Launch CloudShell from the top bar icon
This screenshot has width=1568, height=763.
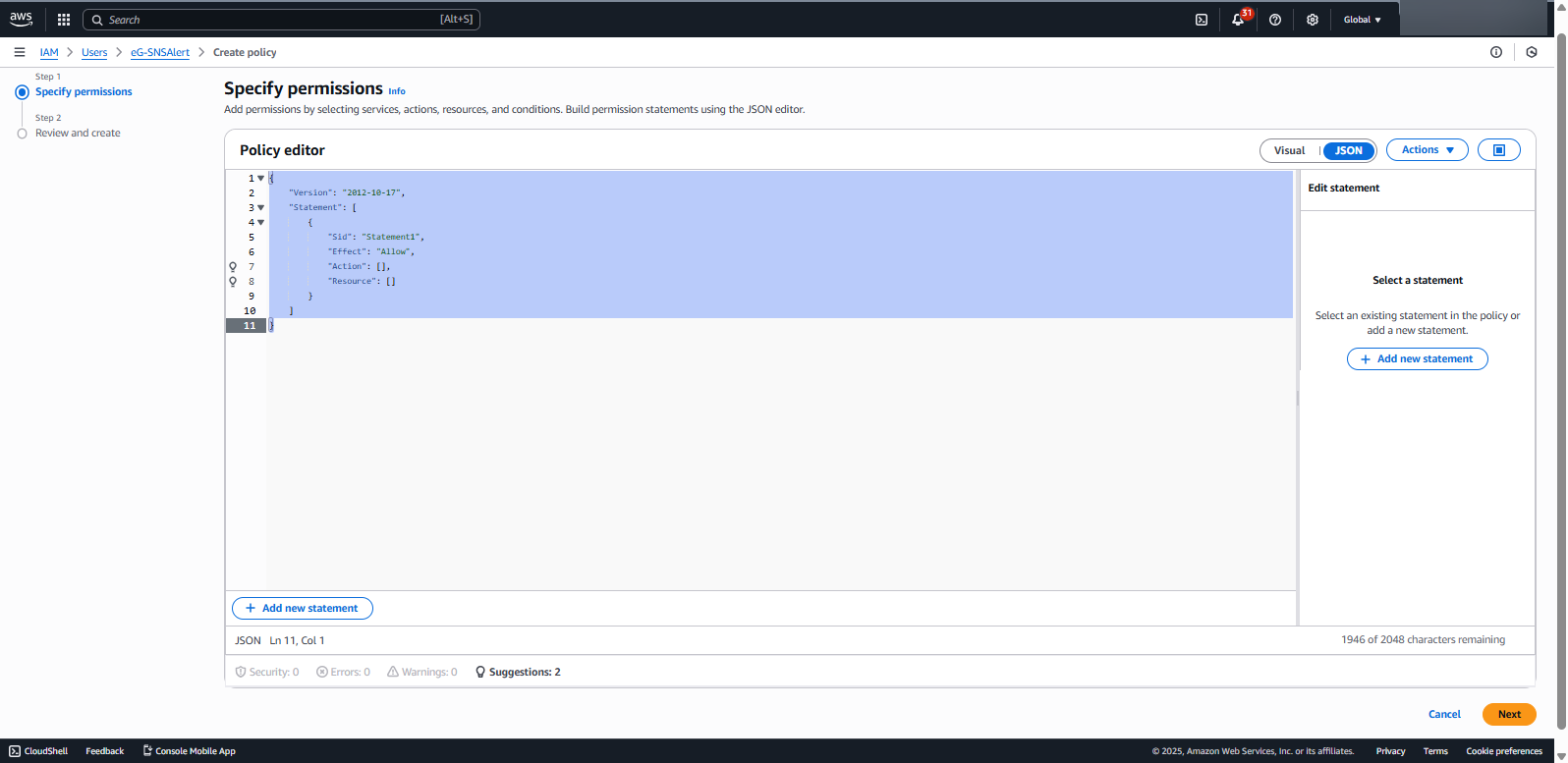tap(1201, 20)
